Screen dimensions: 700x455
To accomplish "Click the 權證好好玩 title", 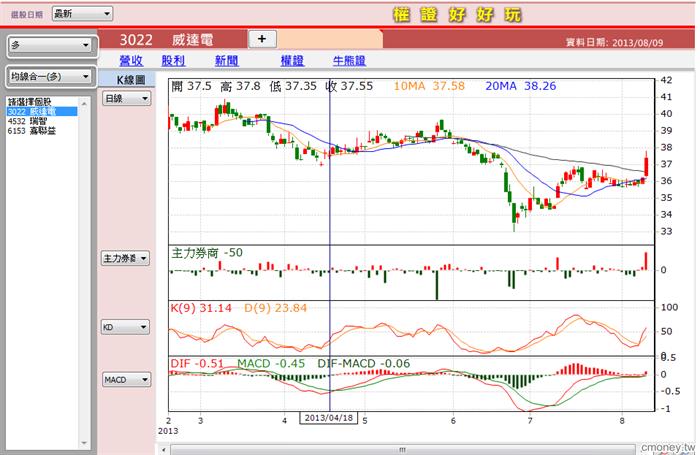I will point(457,15).
